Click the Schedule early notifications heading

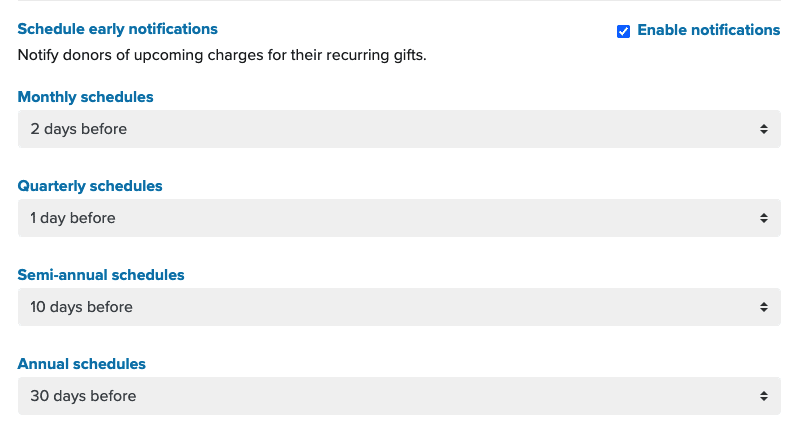118,29
